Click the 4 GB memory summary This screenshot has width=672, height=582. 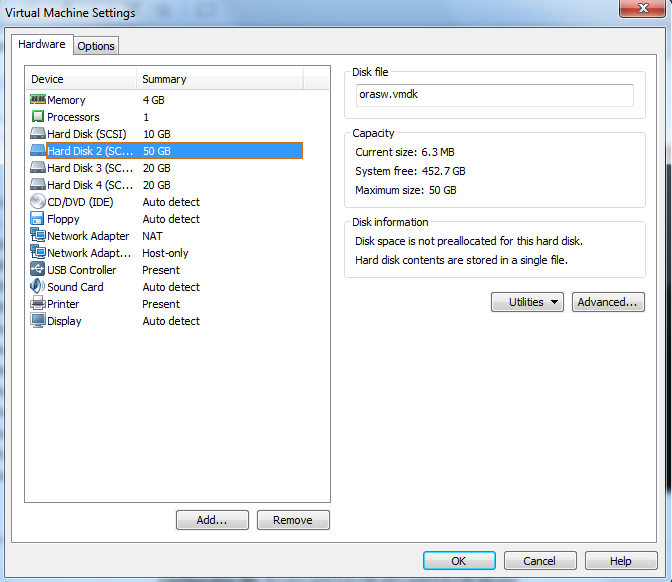click(153, 100)
